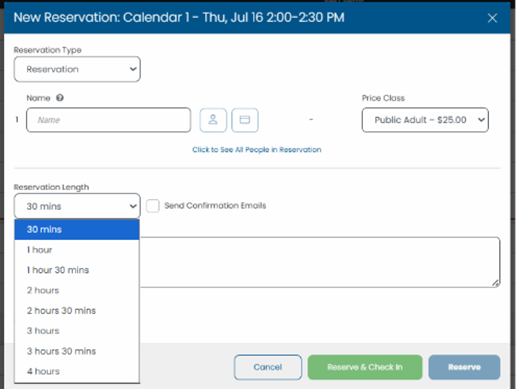Choose 1 hour 30 mins length
Viewport: 516px width, 389px height.
coord(77,270)
